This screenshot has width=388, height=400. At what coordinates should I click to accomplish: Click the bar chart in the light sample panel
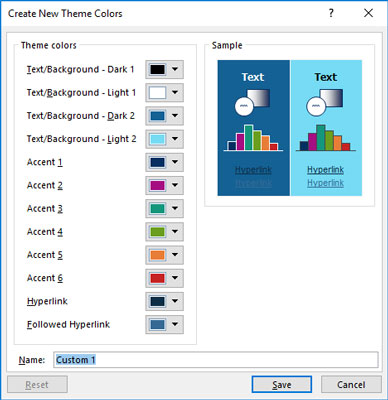click(326, 138)
